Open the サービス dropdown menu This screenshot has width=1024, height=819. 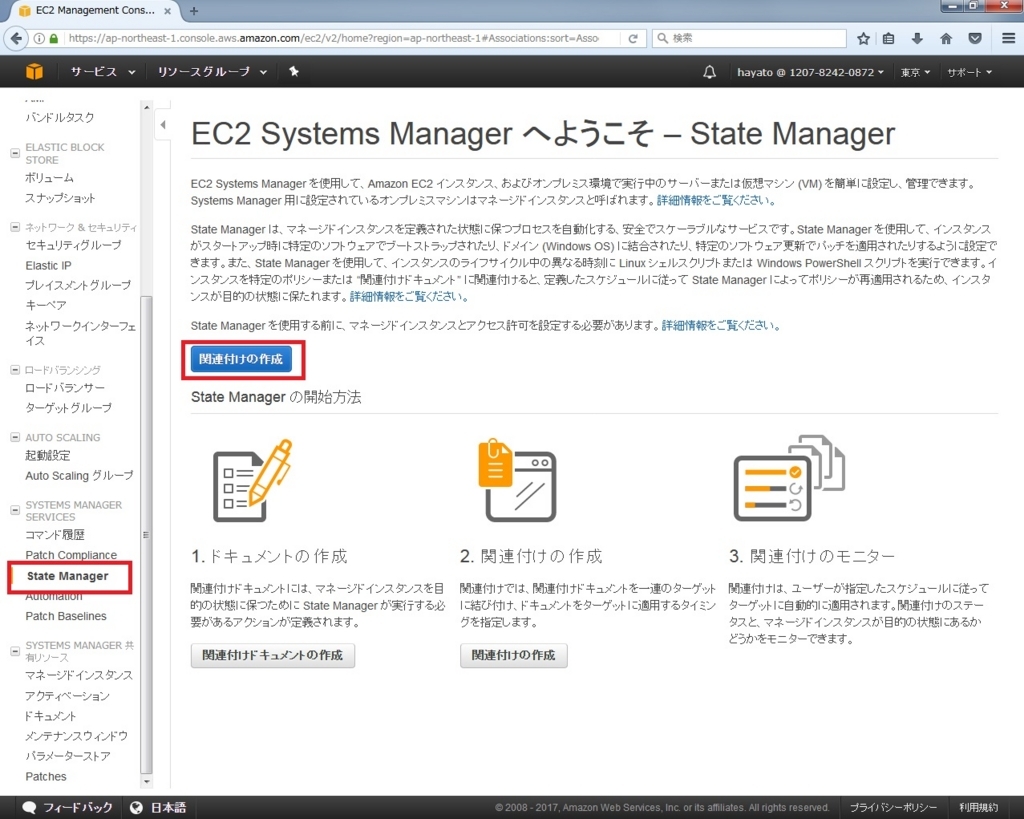[x=103, y=72]
